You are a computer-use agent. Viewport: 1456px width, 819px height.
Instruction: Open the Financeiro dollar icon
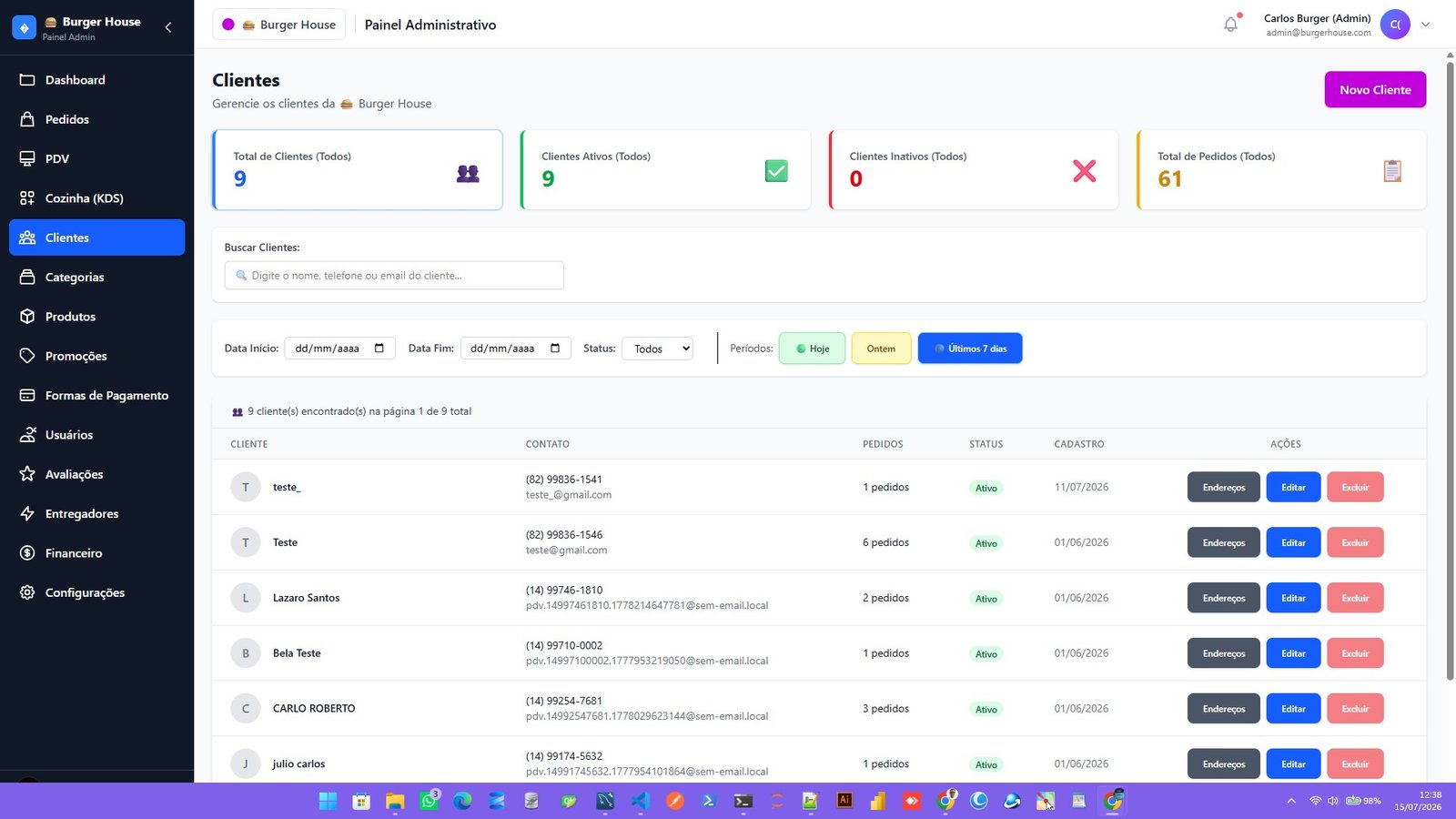point(27,553)
